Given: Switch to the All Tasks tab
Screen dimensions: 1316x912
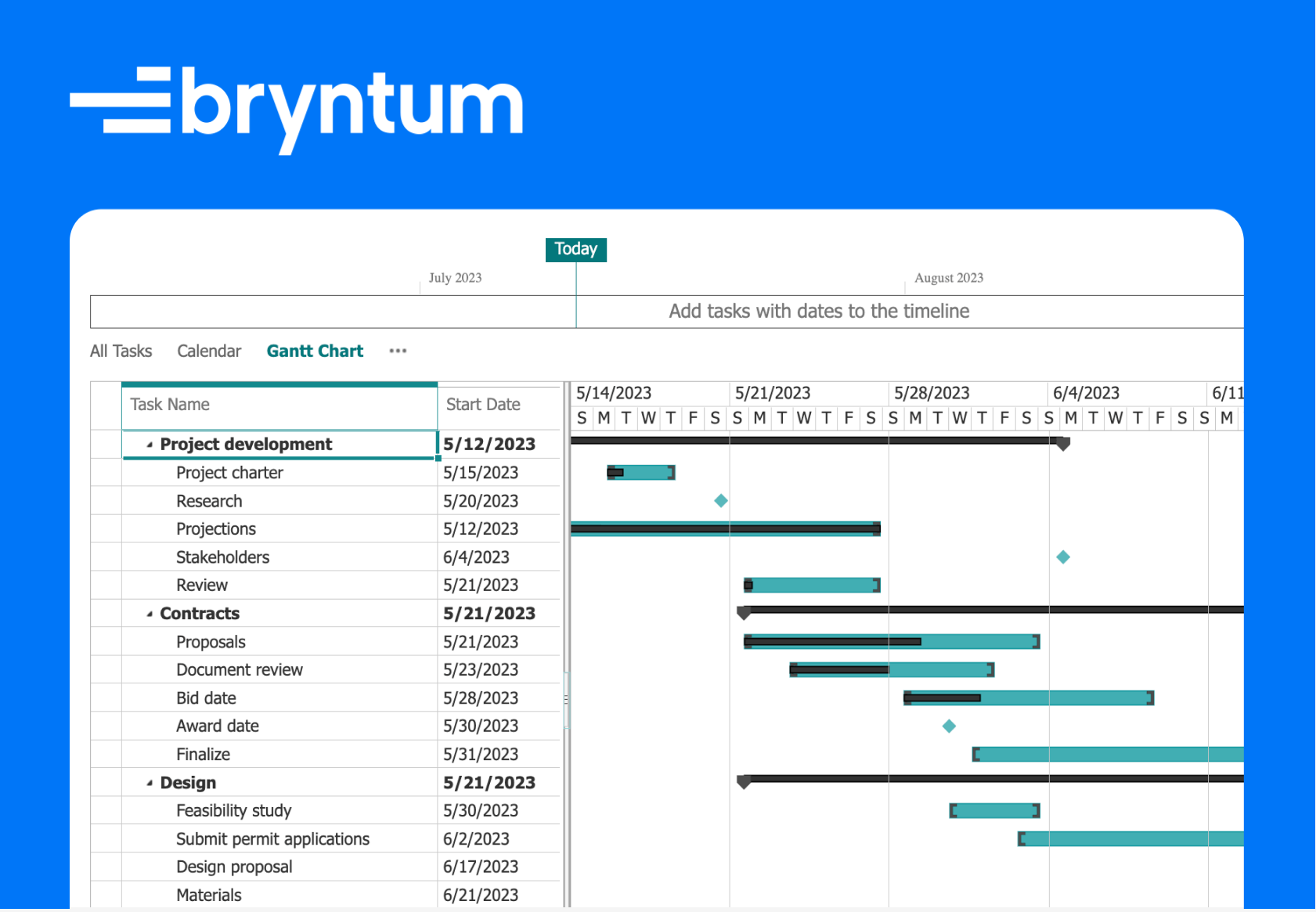Looking at the screenshot, I should 121,351.
